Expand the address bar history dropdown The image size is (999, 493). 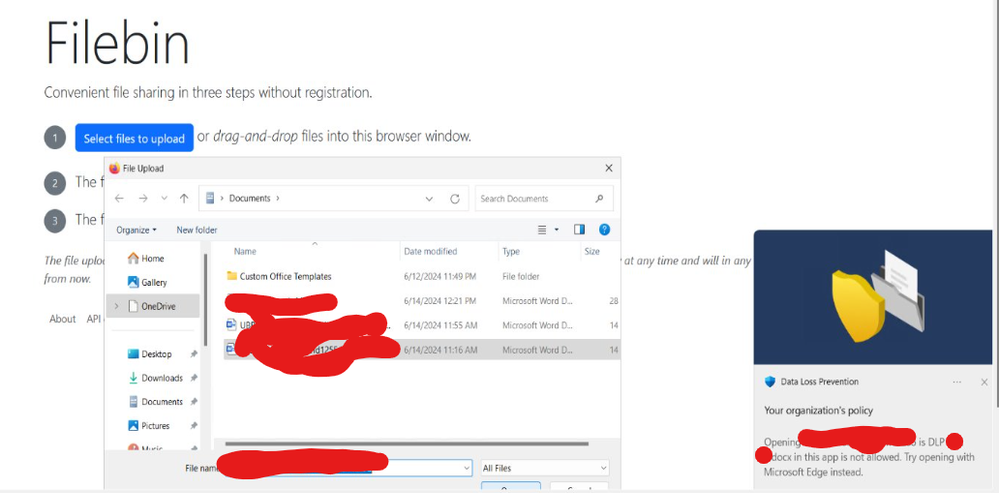(x=429, y=199)
